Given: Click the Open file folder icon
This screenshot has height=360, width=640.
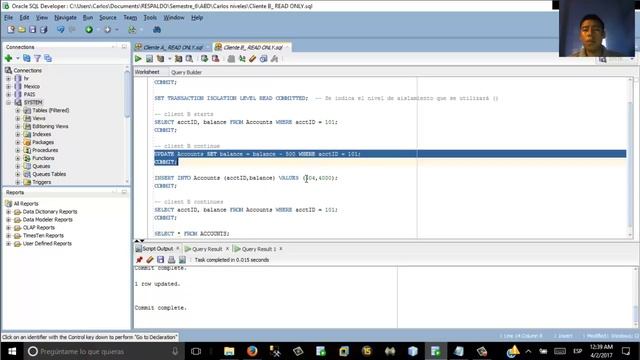Looking at the screenshot, I should [22, 29].
